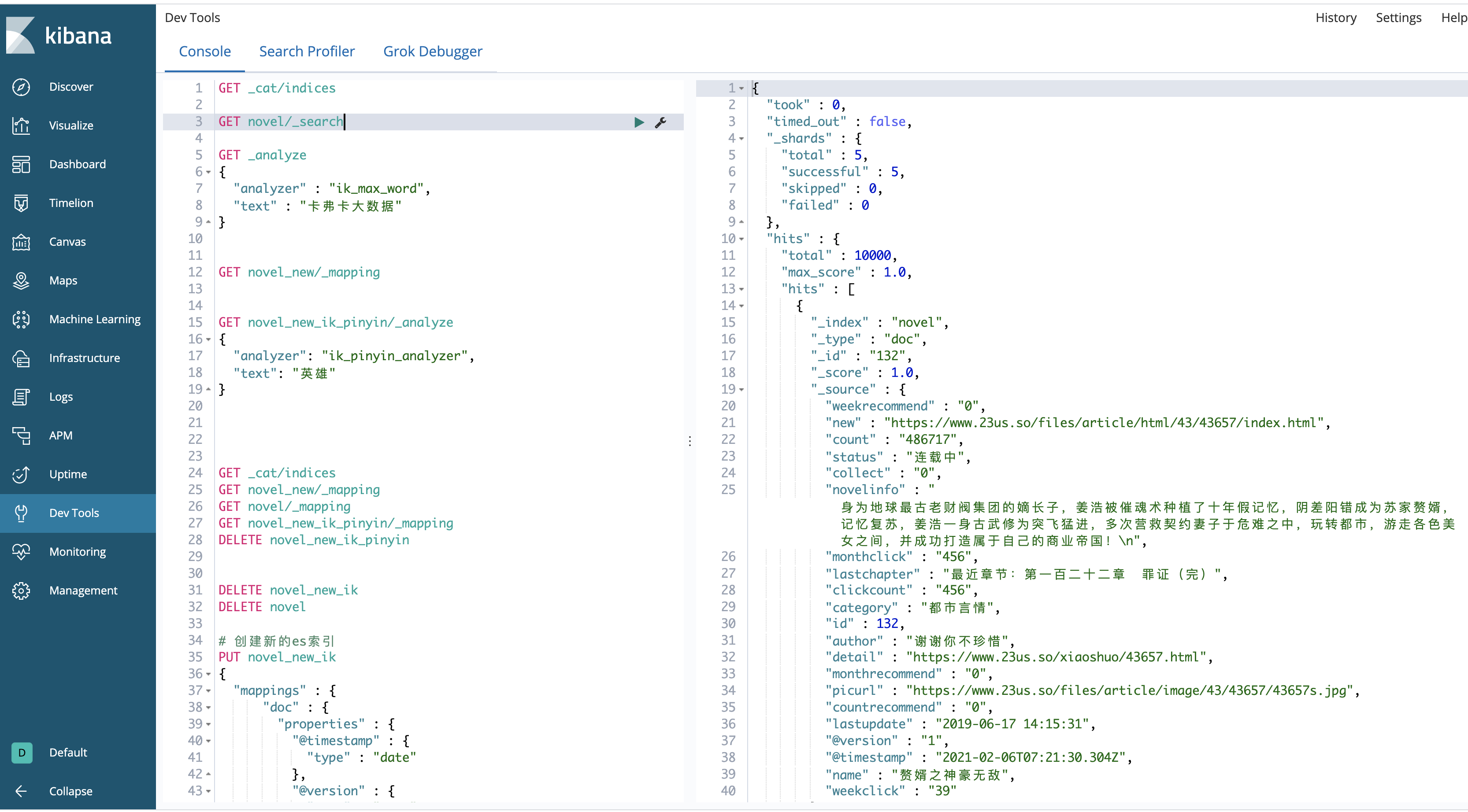Switch to the Search Profiler tab
Viewport: 1468px width, 812px height.
click(307, 51)
